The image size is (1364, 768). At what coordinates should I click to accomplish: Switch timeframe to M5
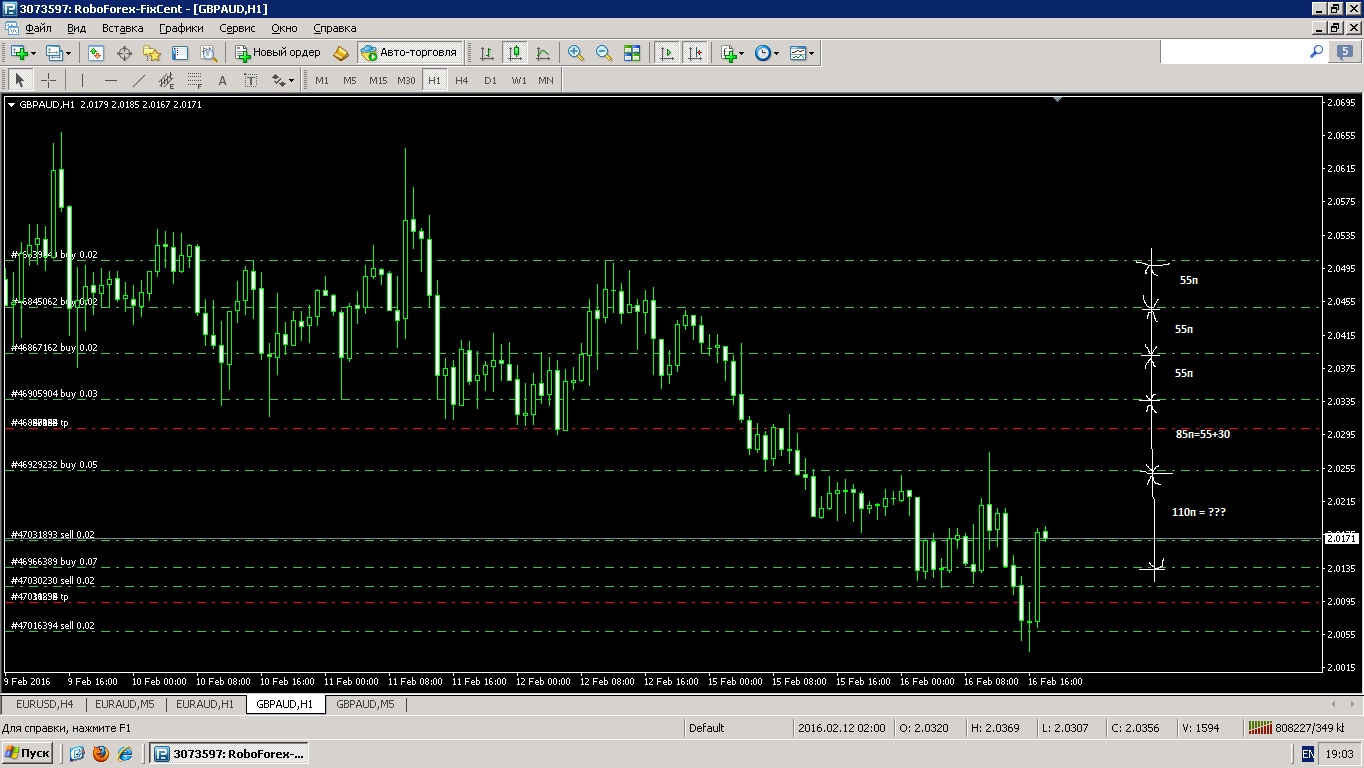(x=350, y=80)
